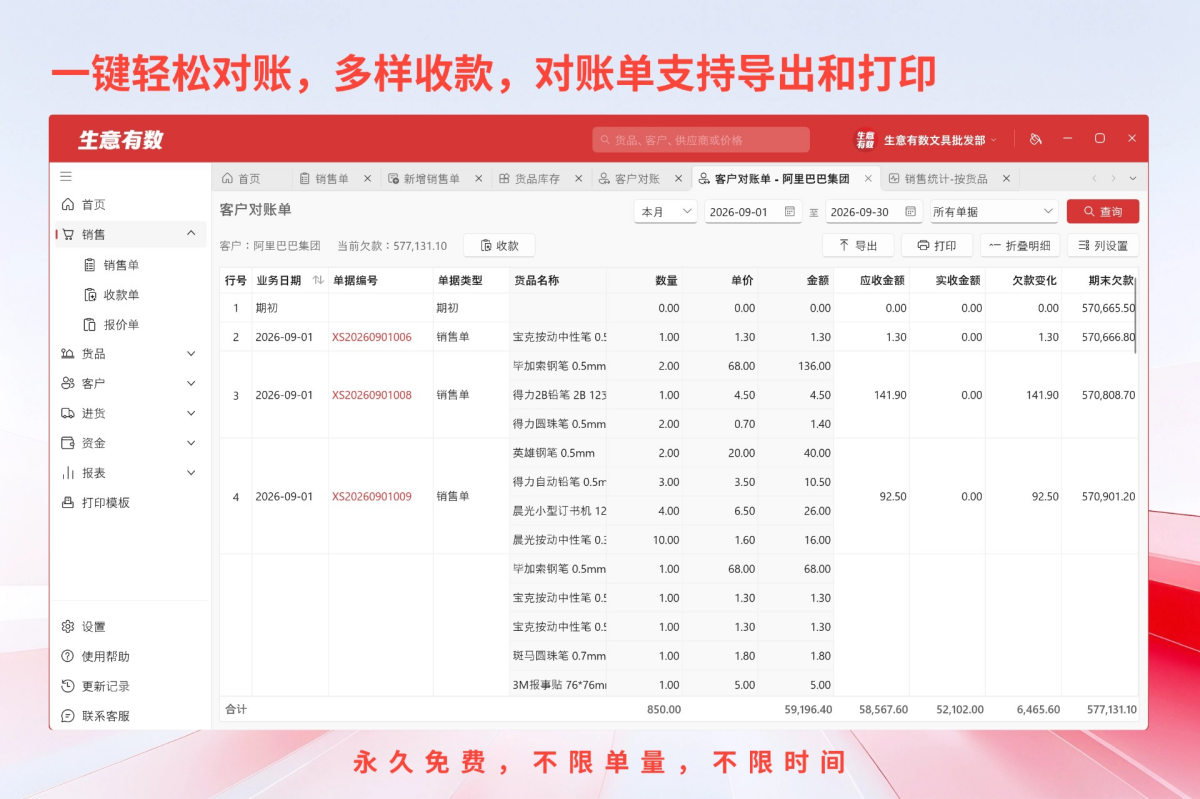
Task: Close the 客户对账 tab
Action: [678, 179]
